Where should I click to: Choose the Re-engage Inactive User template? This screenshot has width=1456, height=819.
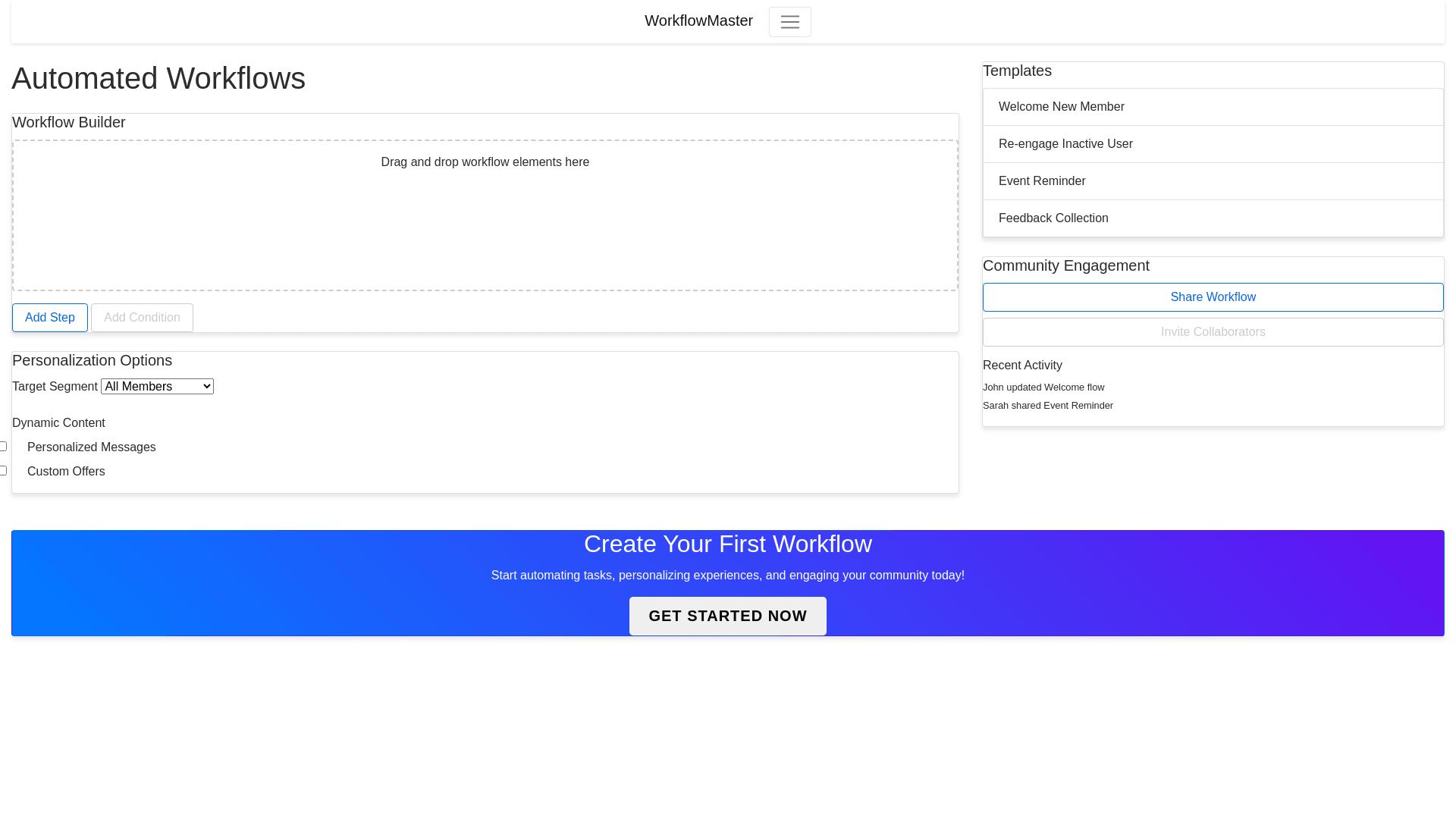click(1213, 144)
